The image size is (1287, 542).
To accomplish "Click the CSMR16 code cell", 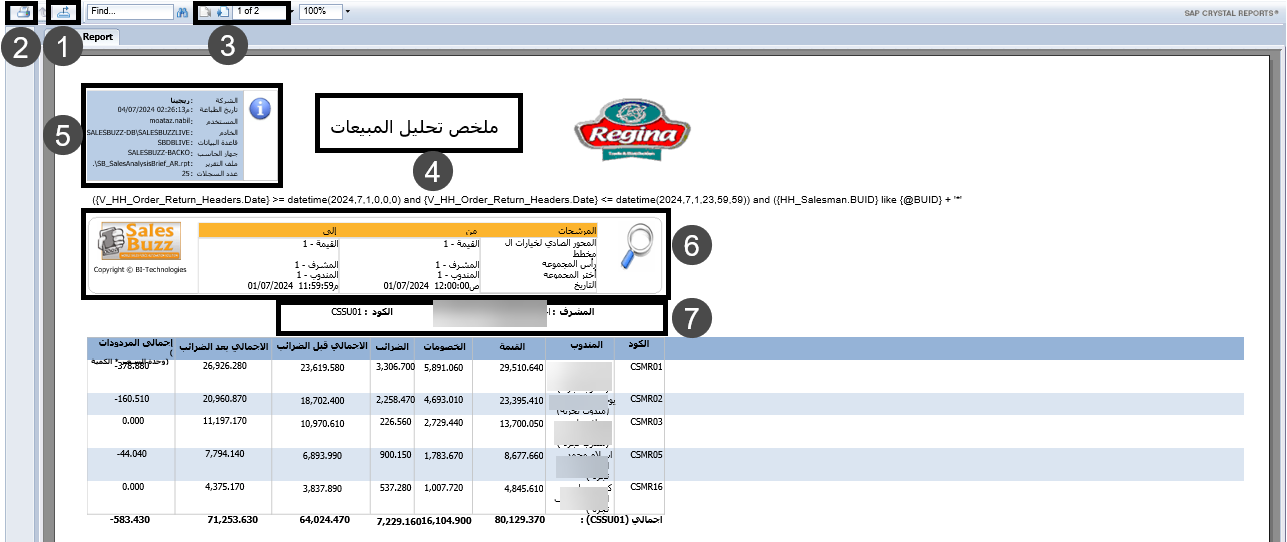I will click(x=645, y=486).
